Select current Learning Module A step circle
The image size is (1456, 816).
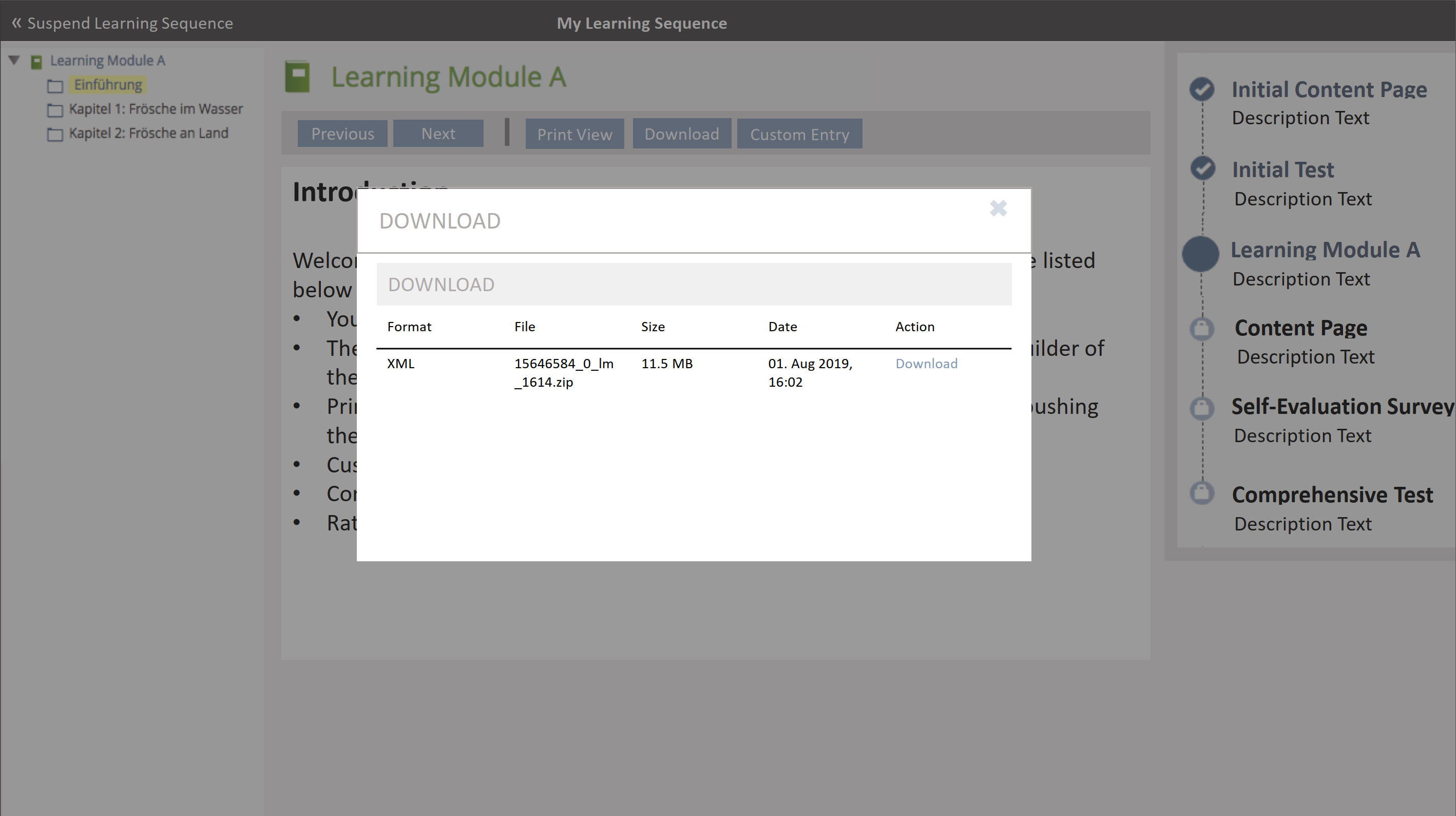tap(1200, 254)
